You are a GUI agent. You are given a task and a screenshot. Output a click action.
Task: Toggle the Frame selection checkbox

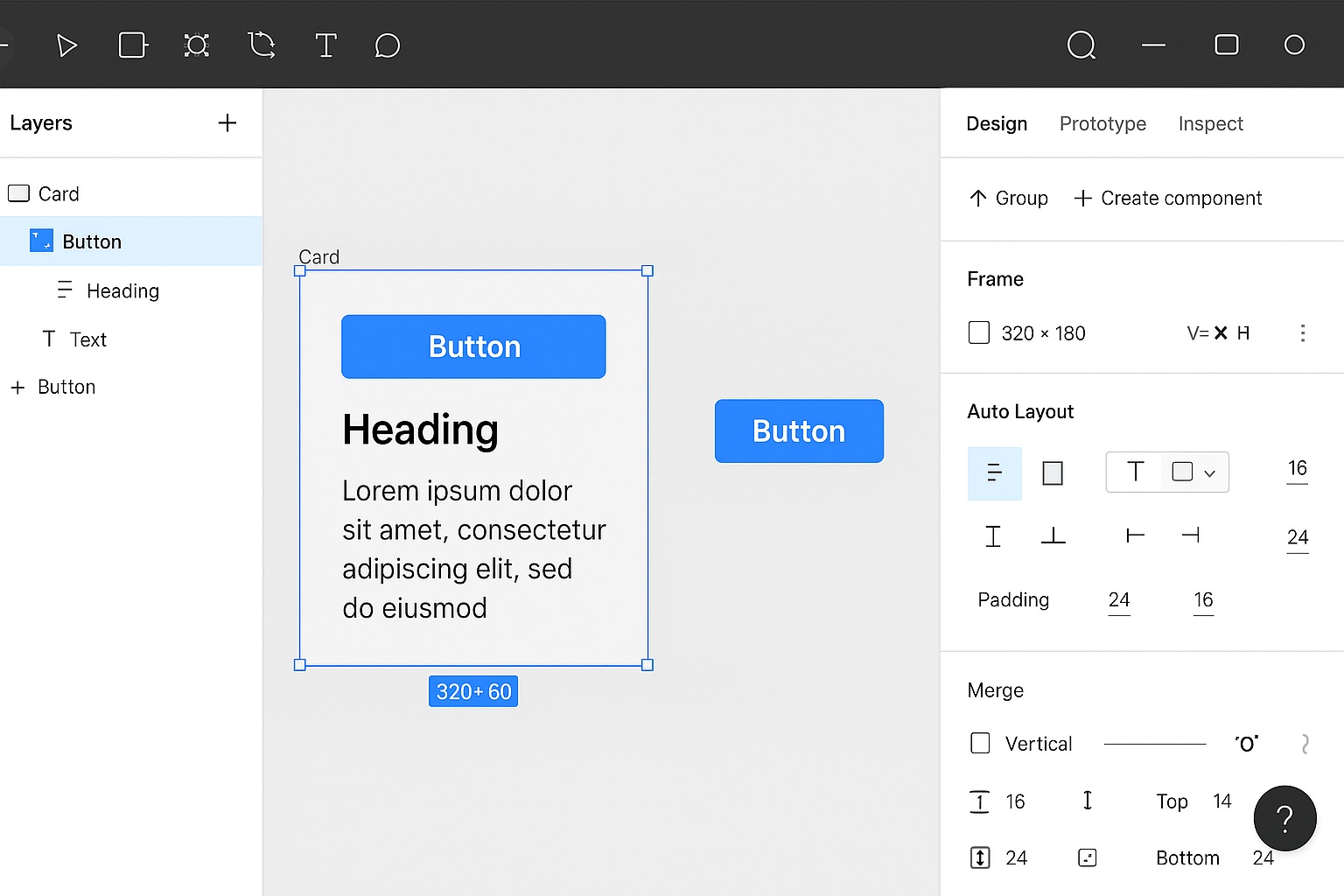point(978,332)
